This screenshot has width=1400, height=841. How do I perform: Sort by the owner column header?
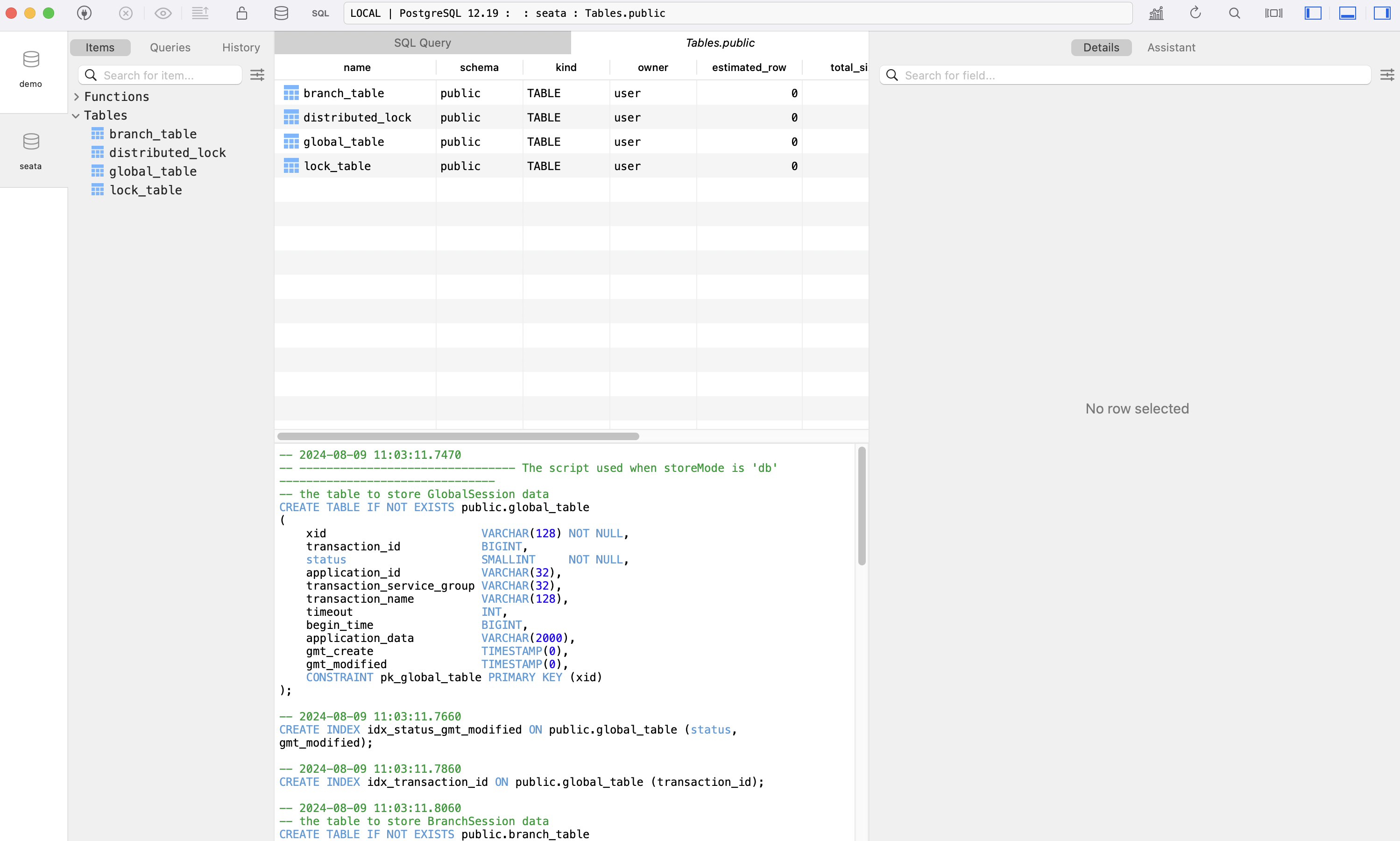tap(653, 67)
